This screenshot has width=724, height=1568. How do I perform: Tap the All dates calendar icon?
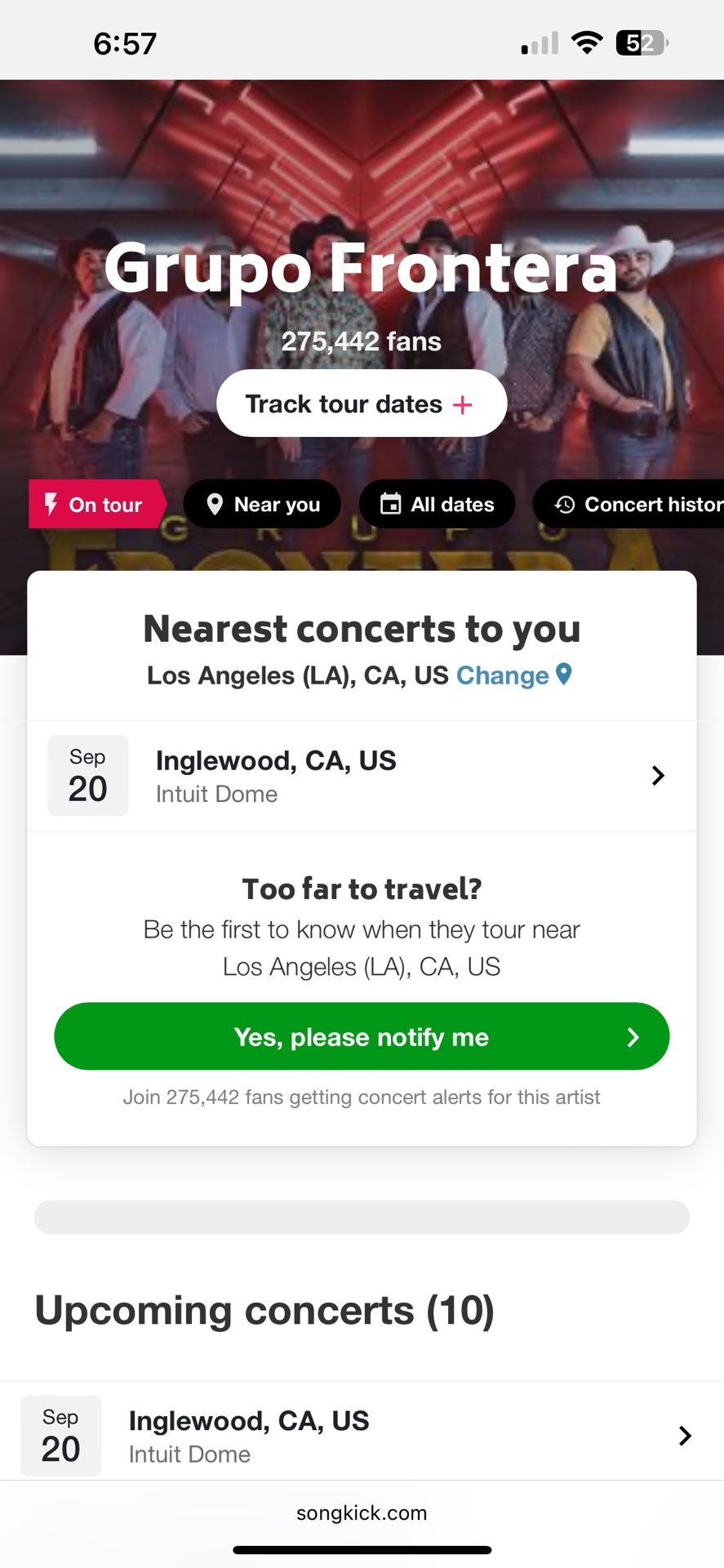(x=391, y=504)
